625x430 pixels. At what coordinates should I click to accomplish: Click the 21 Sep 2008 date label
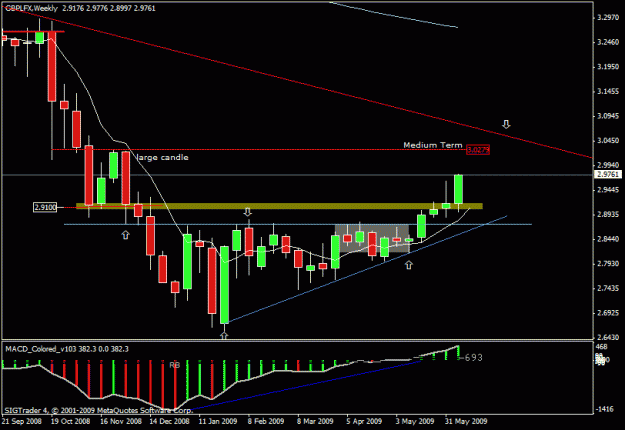pos(22,421)
